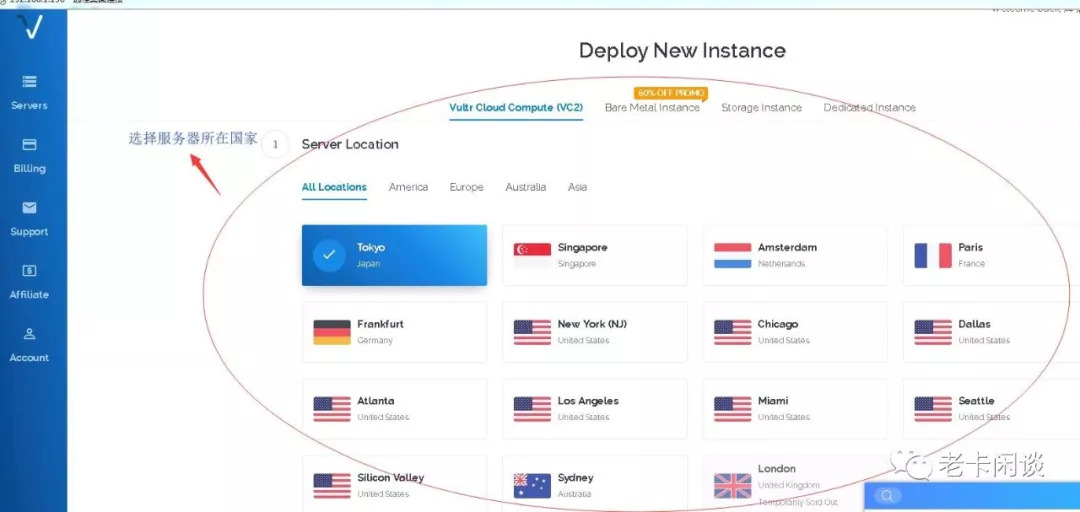The image size is (1080, 512).
Task: Choose Amsterdam location name
Action: pos(787,247)
